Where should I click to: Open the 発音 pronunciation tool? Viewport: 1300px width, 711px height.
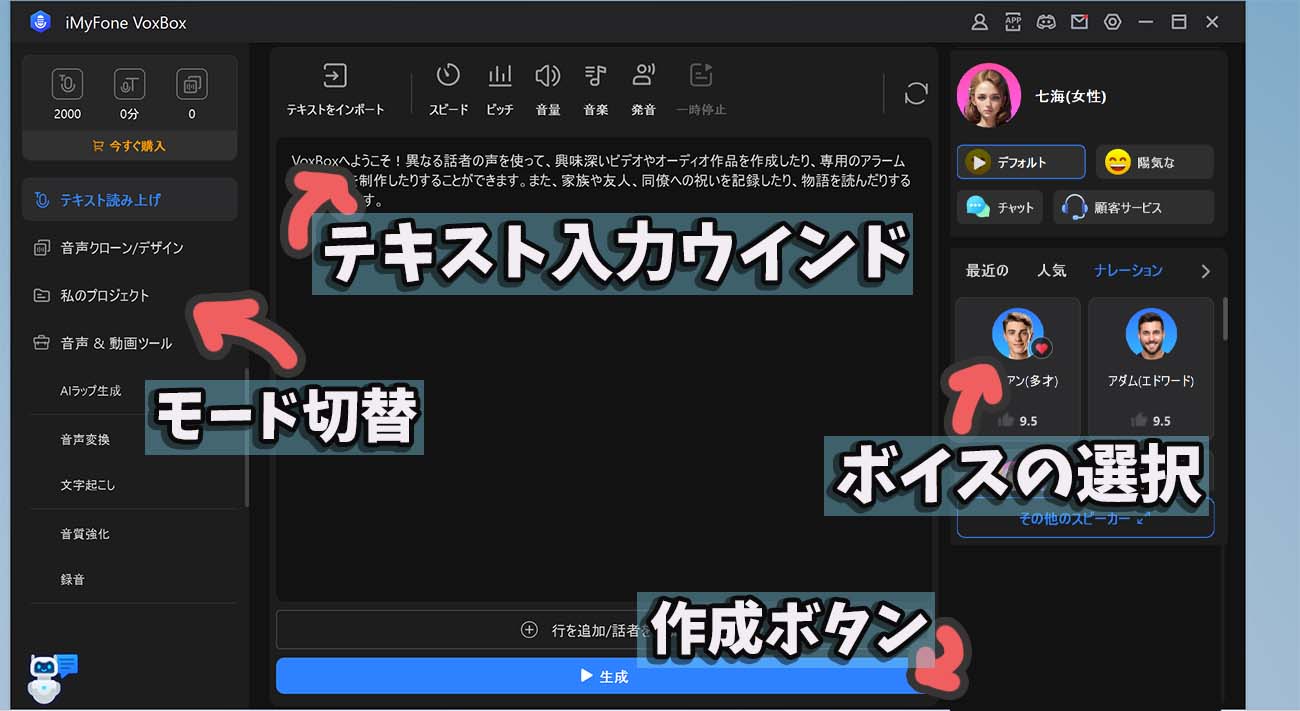(644, 89)
